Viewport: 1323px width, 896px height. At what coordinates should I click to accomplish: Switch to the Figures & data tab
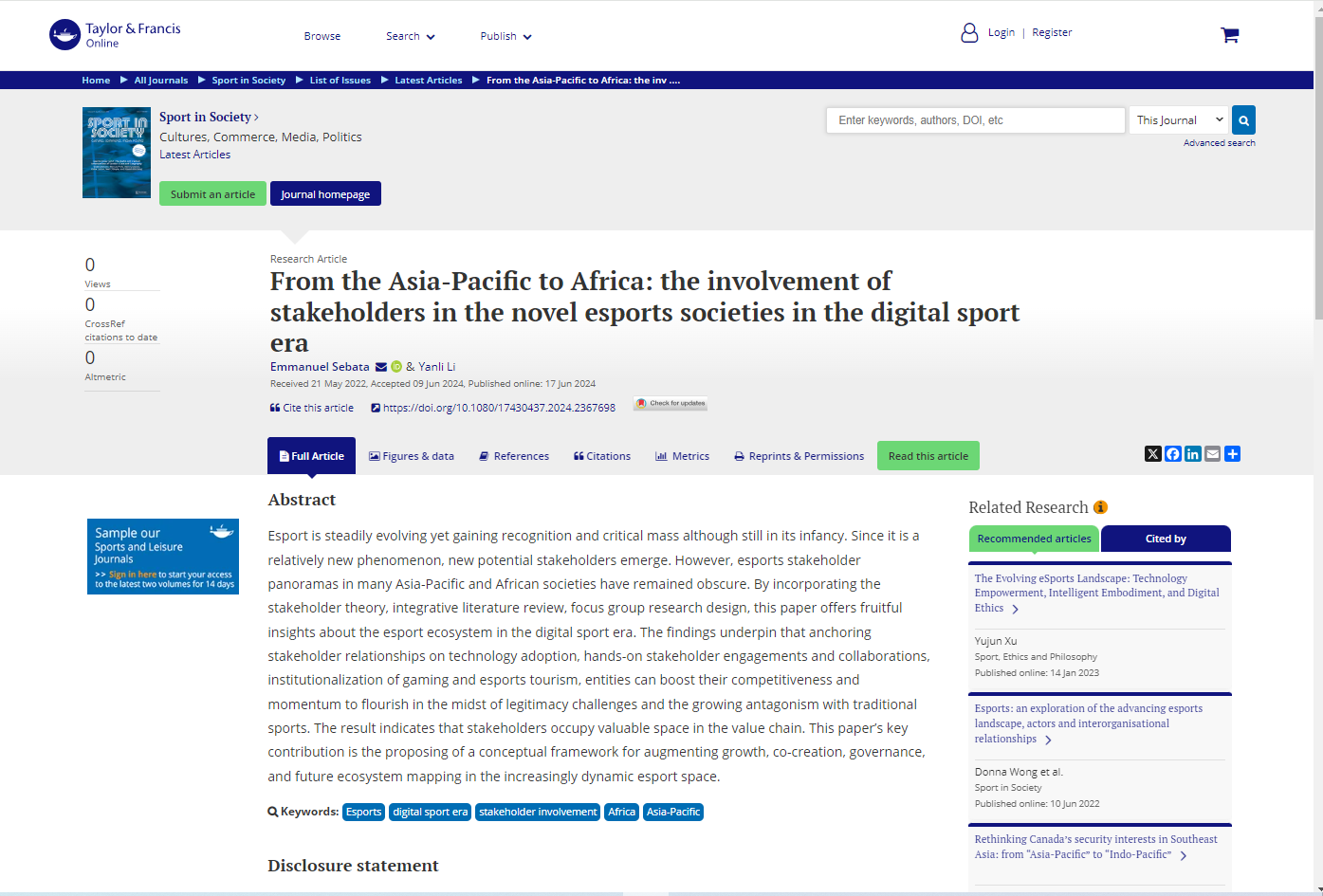pyautogui.click(x=412, y=456)
